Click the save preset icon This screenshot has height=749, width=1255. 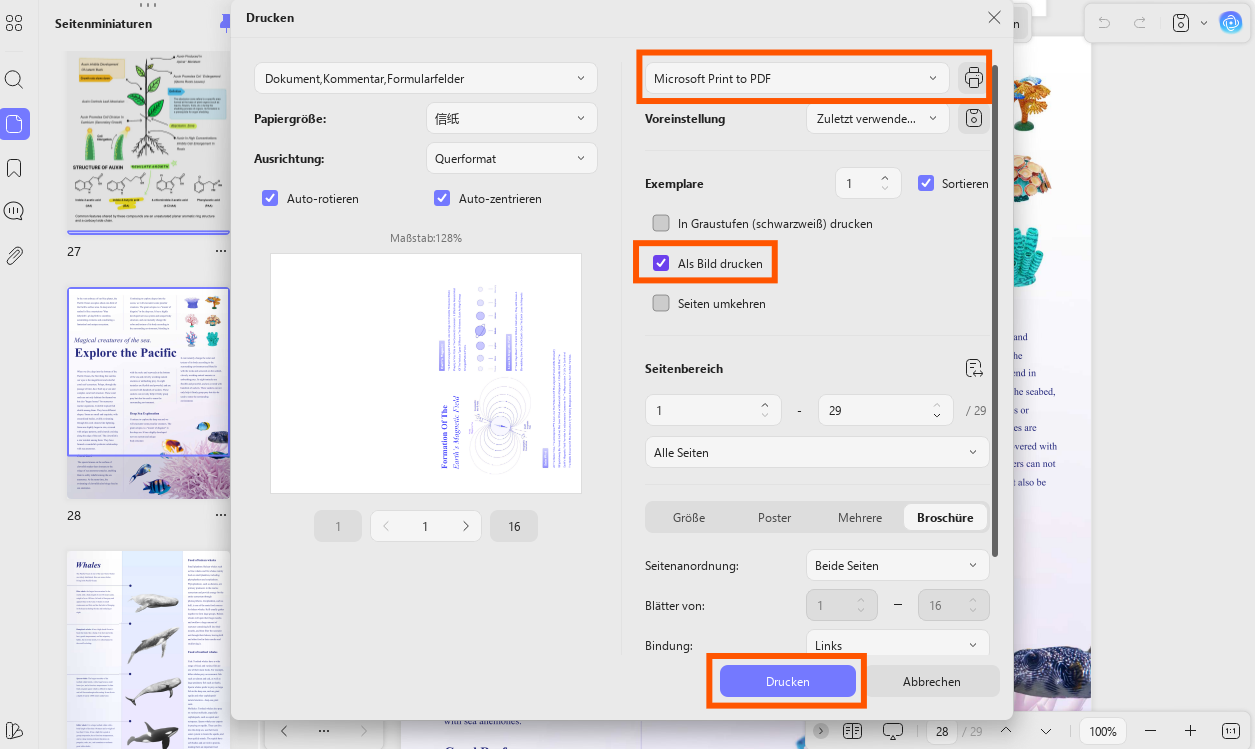[x=973, y=119]
